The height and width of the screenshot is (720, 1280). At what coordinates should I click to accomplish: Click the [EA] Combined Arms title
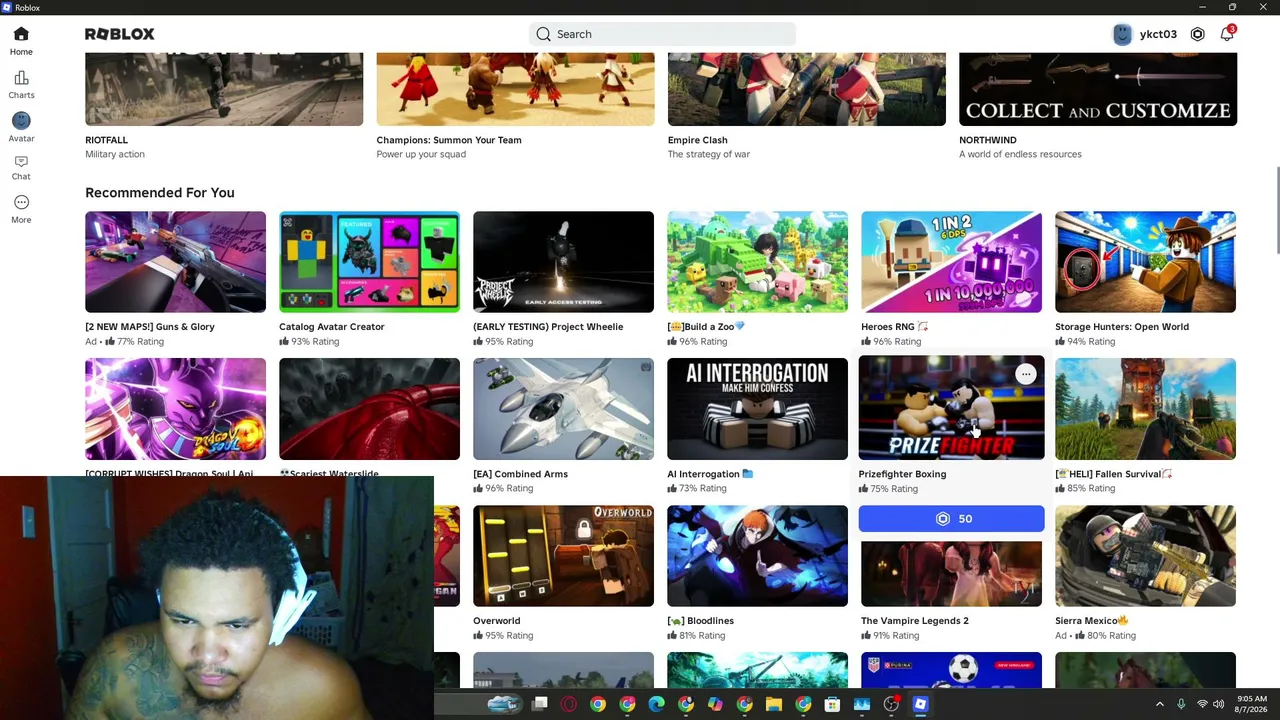[520, 474]
